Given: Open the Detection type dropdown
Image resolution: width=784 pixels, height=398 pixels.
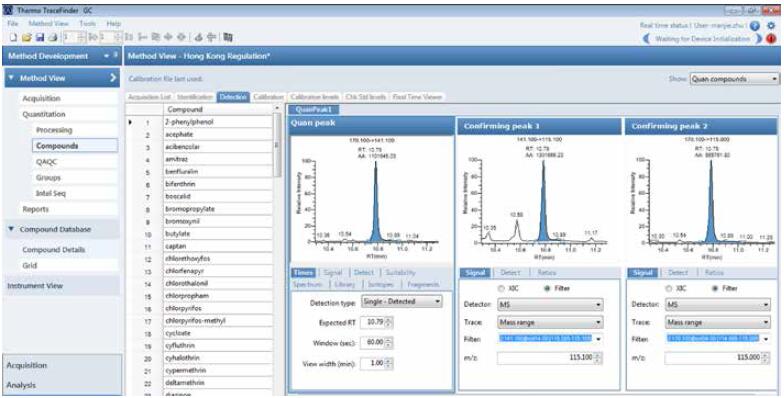Looking at the screenshot, I should click(x=402, y=302).
